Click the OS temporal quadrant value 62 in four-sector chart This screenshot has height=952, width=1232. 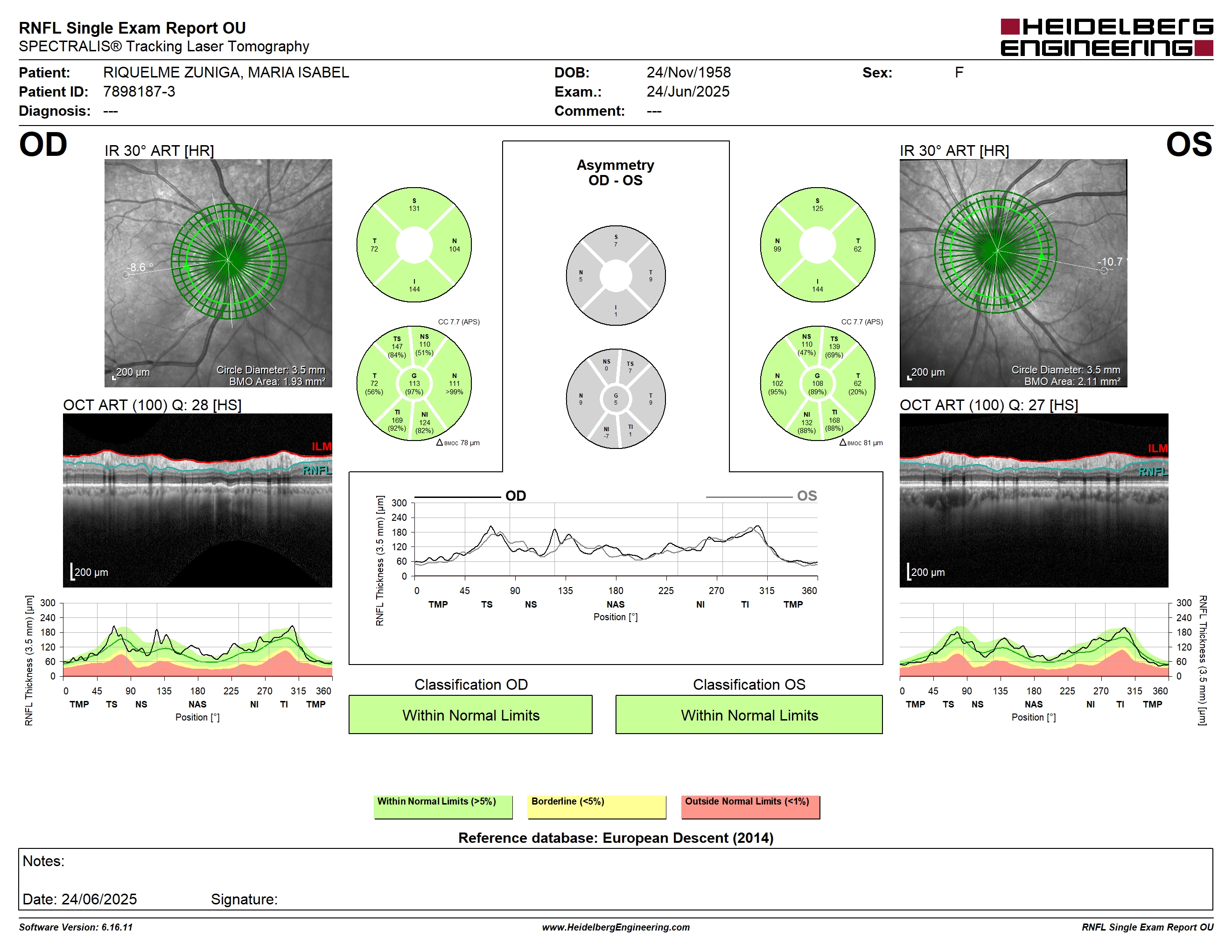click(857, 249)
